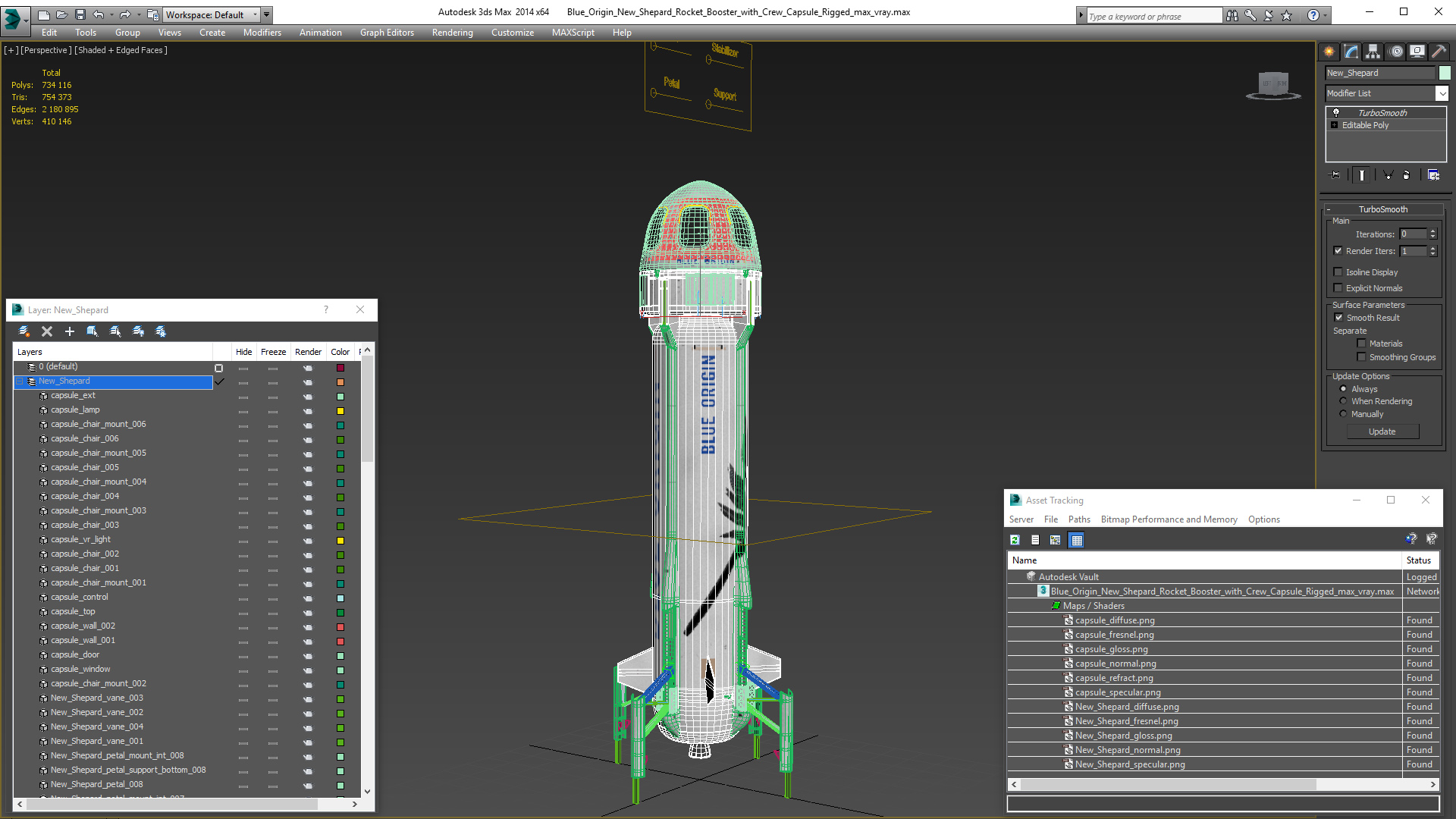Screen dimensions: 1456x819
Task: Click Remove Modifier trash icon
Action: pos(1407,175)
